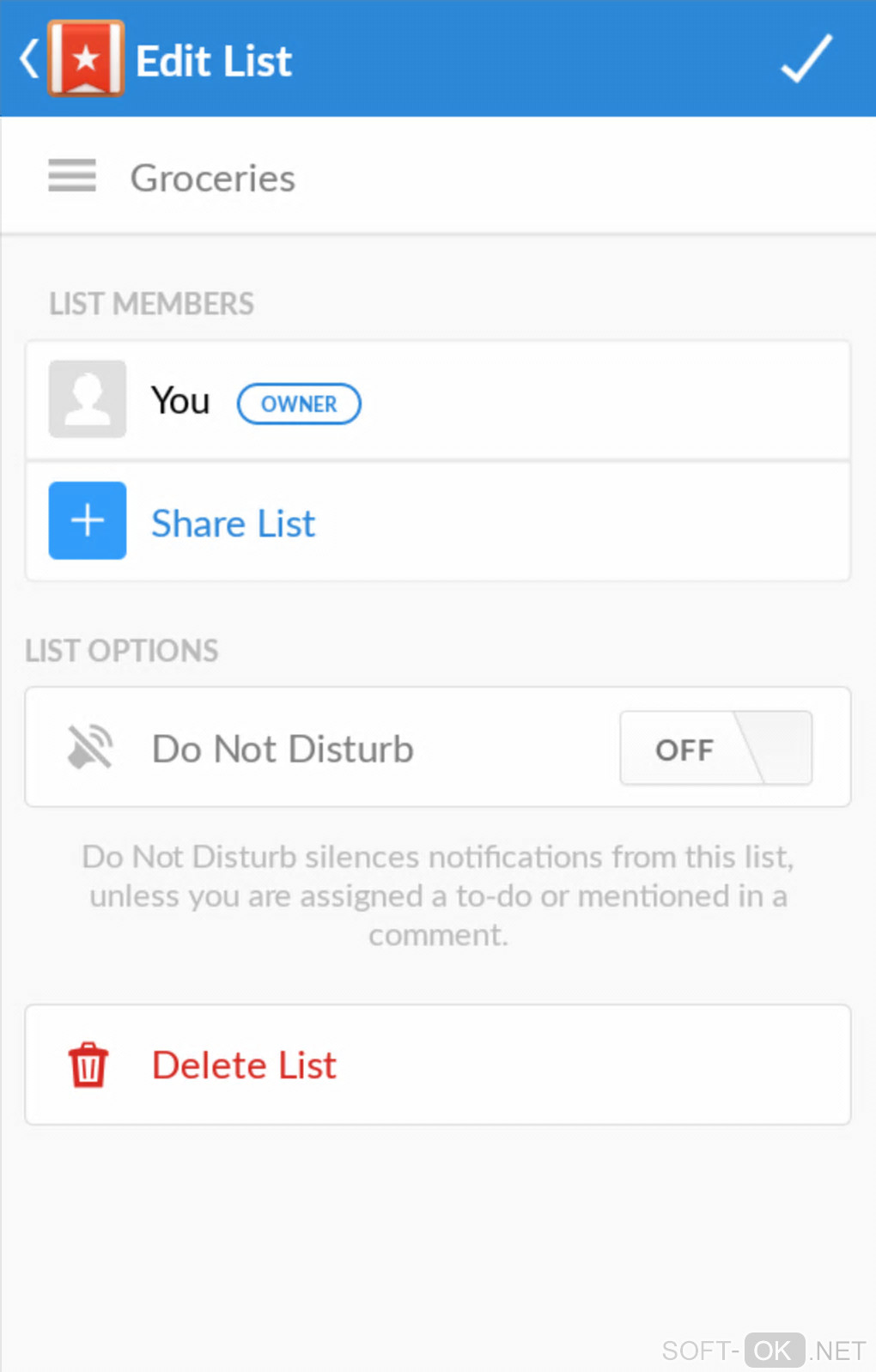The height and width of the screenshot is (1372, 876).
Task: Click the LIST MEMBERS section heading
Action: tap(151, 304)
